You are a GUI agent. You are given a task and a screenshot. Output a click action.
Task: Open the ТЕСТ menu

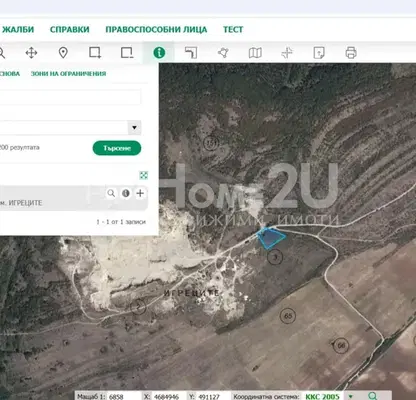233,29
